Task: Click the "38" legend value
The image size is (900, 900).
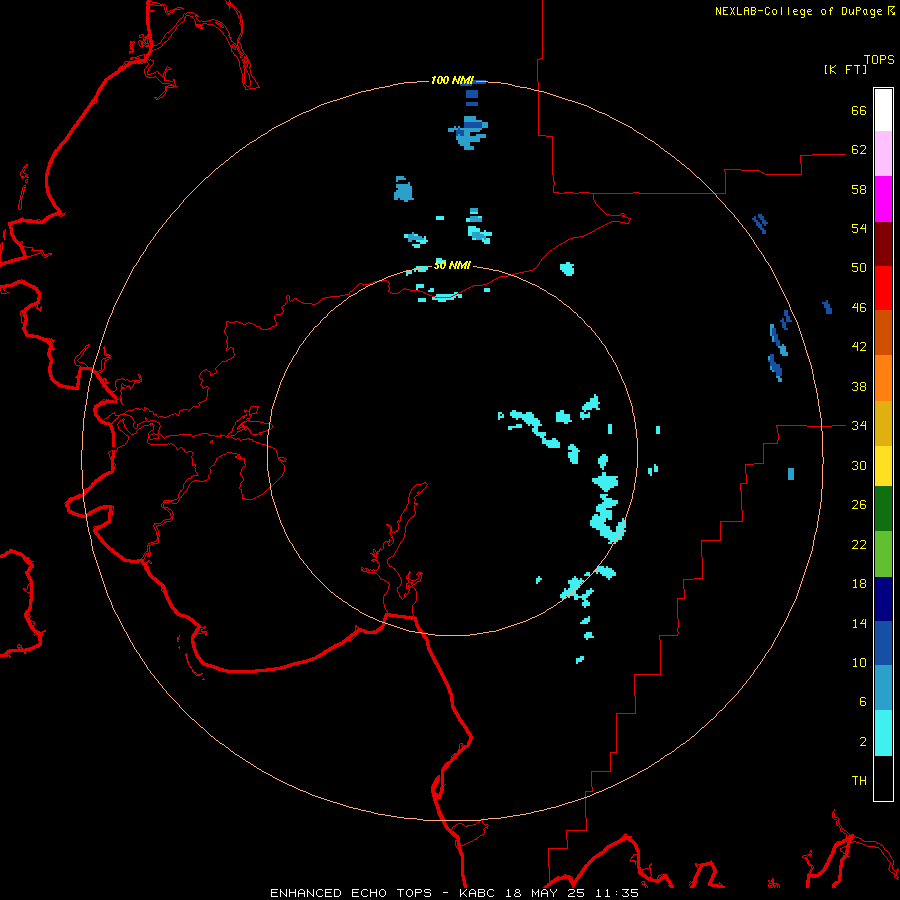Action: pos(859,387)
